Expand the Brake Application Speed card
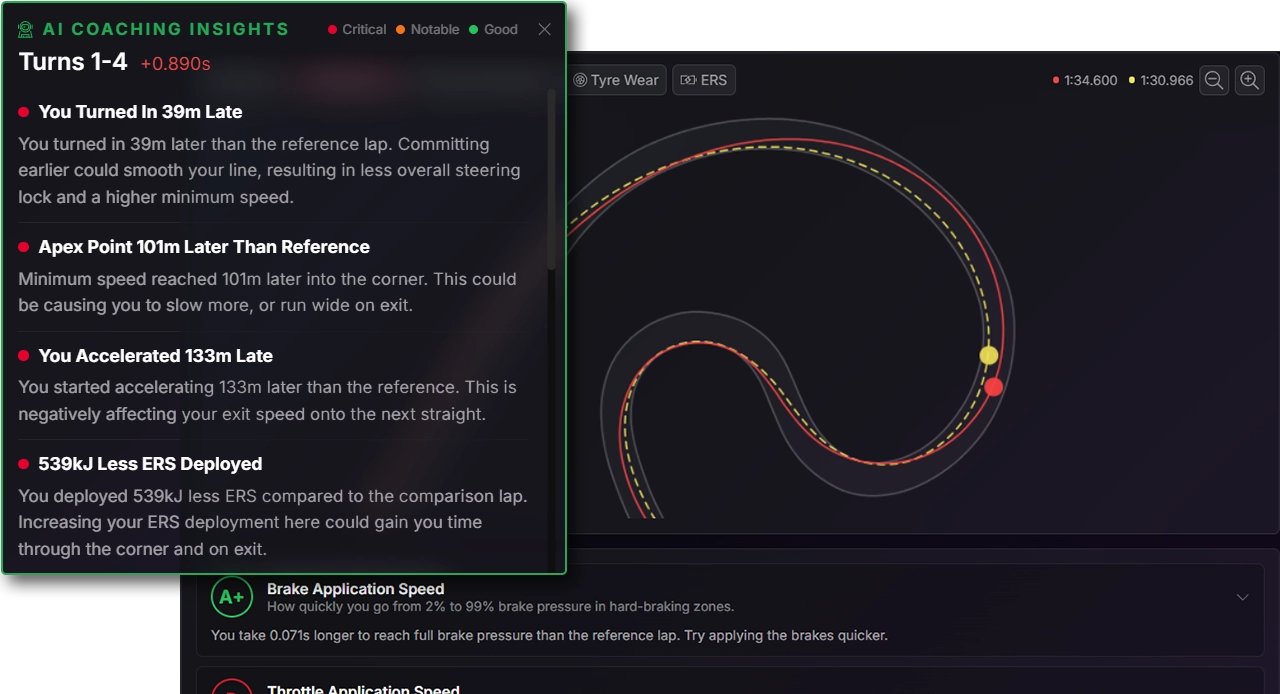 (1242, 597)
